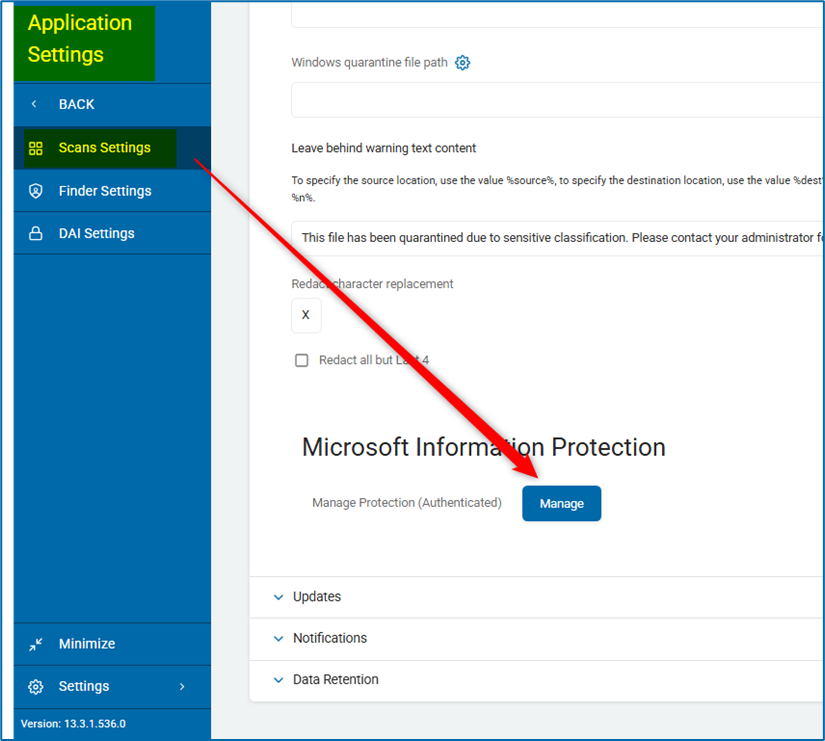Open the Settings submenu chevron
This screenshot has width=825, height=741.
click(x=182, y=687)
